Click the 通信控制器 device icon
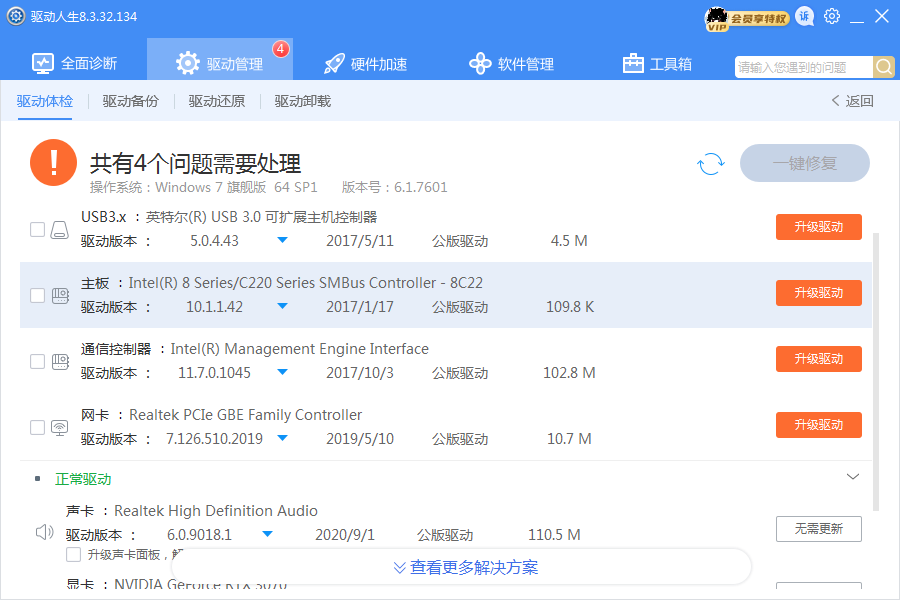 coord(60,362)
